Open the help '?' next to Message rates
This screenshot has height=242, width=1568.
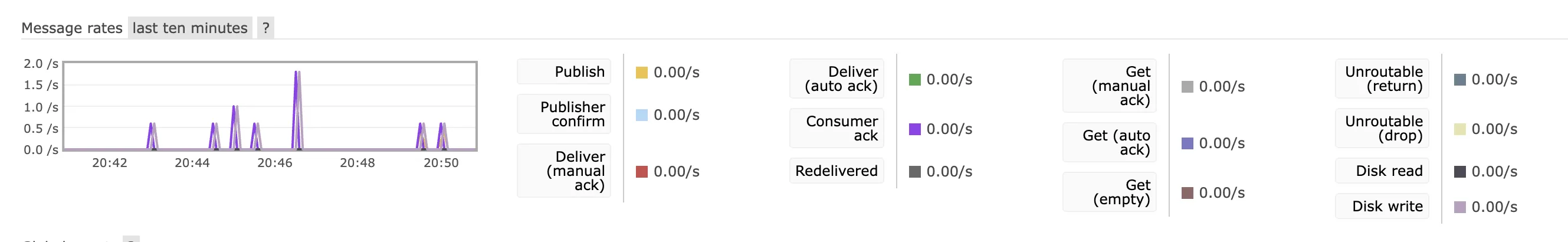[265, 28]
